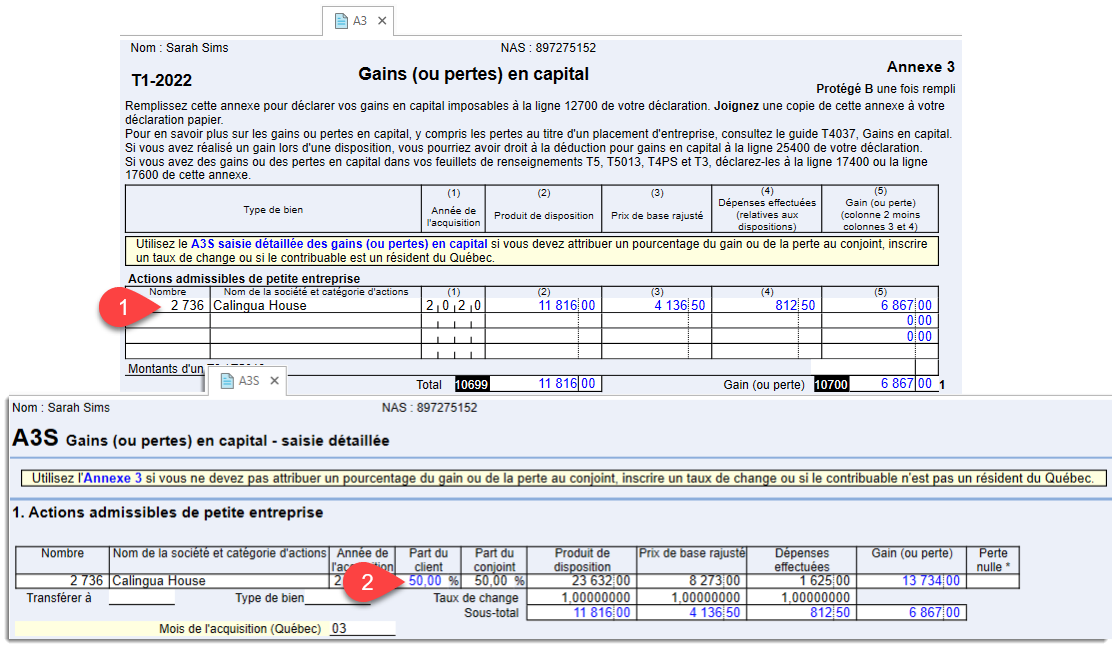
Task: Close the A3S tab
Action: [274, 381]
